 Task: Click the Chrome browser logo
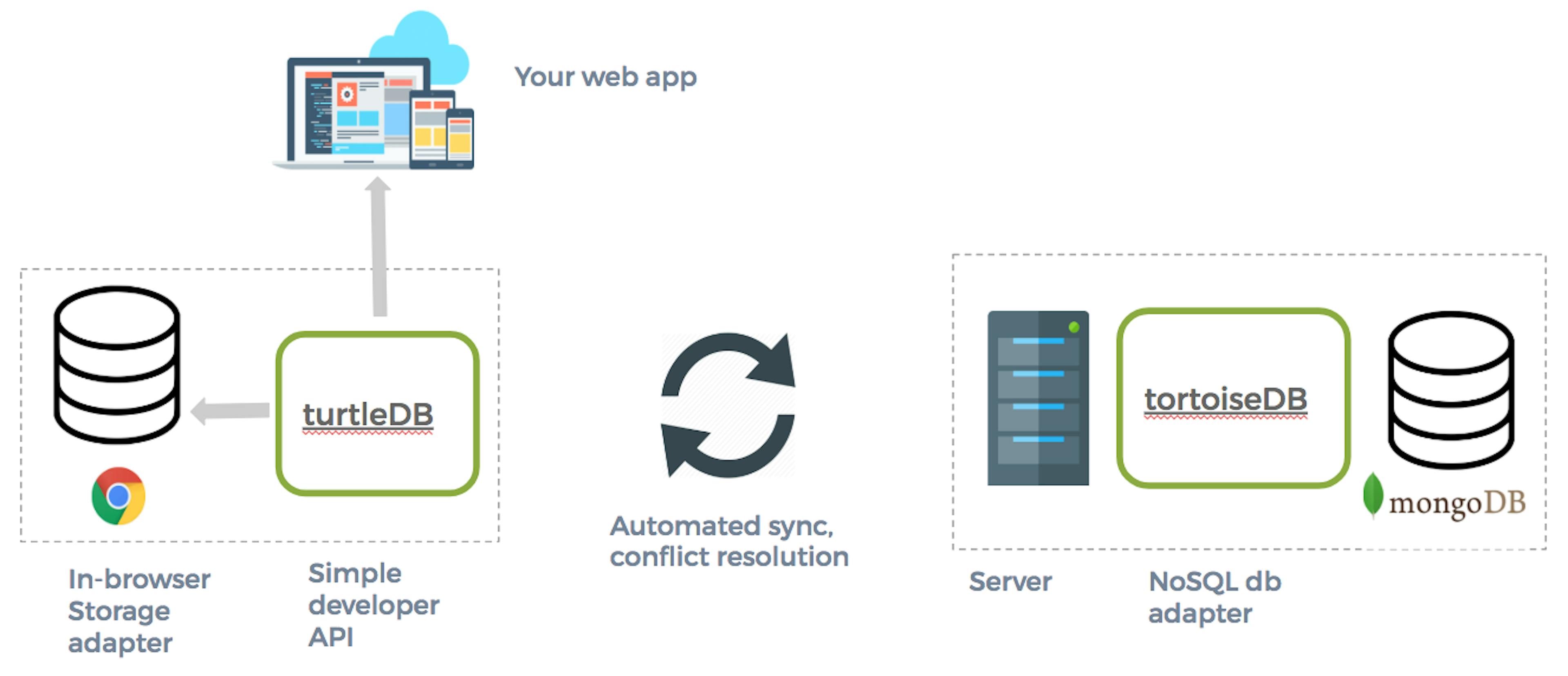point(118,495)
